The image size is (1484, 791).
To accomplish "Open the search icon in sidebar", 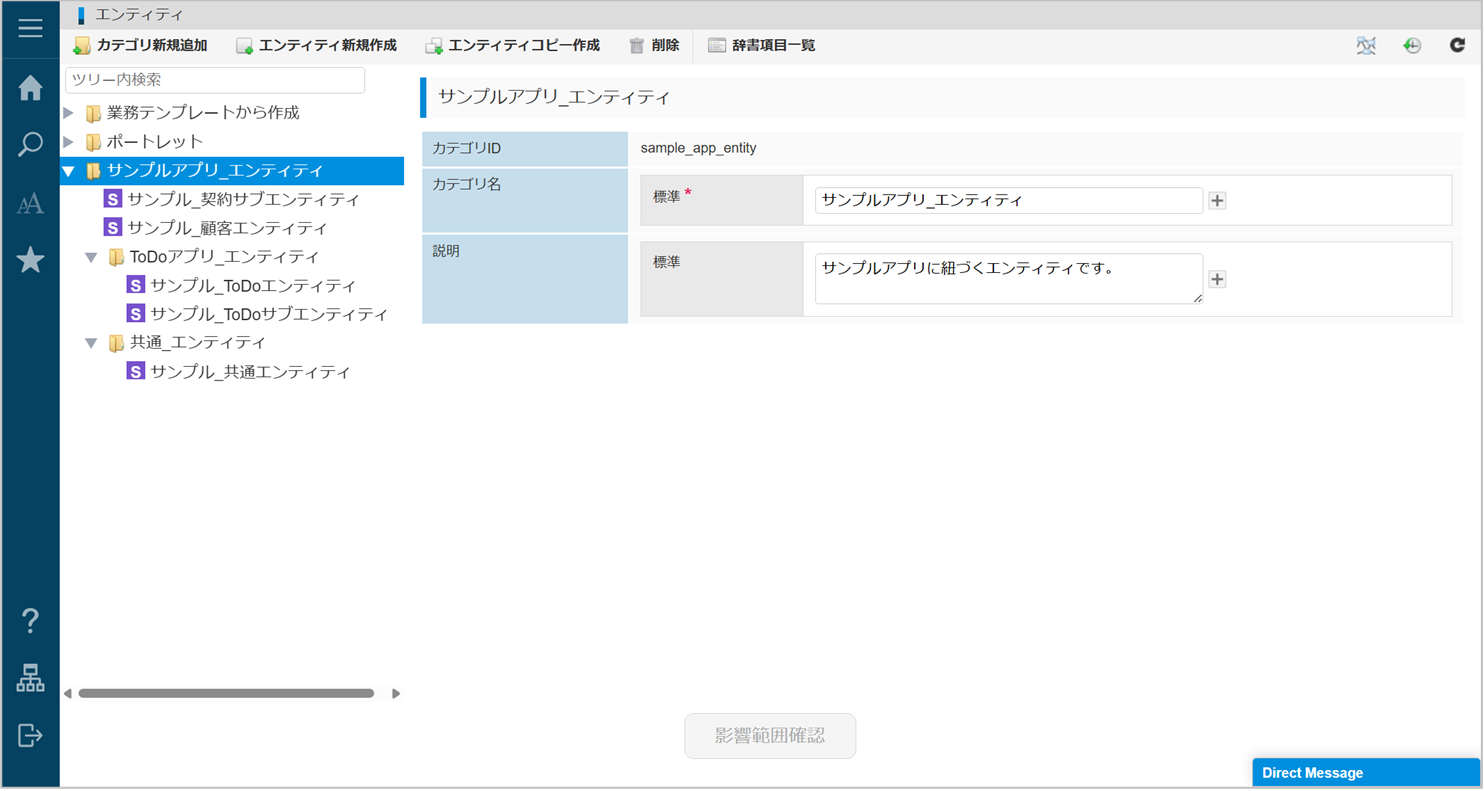I will pyautogui.click(x=30, y=145).
